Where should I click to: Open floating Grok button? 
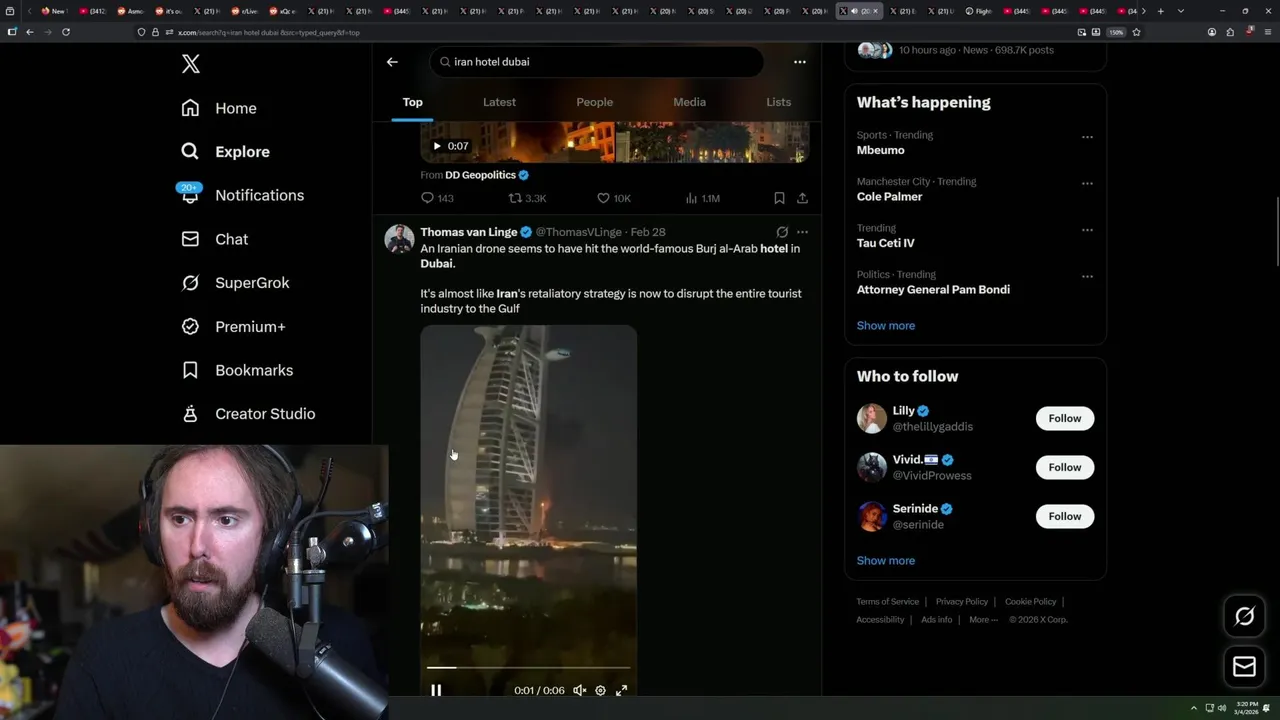(x=1244, y=617)
